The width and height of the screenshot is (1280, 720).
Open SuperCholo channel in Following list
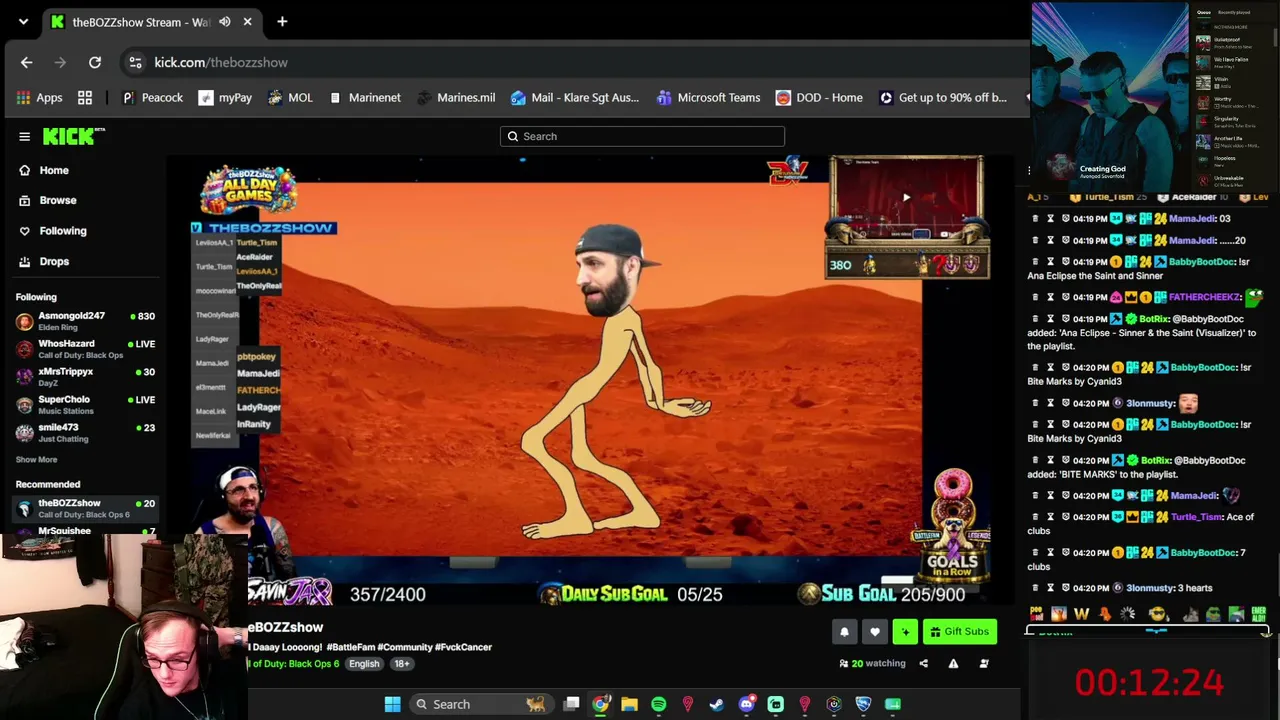(x=85, y=405)
